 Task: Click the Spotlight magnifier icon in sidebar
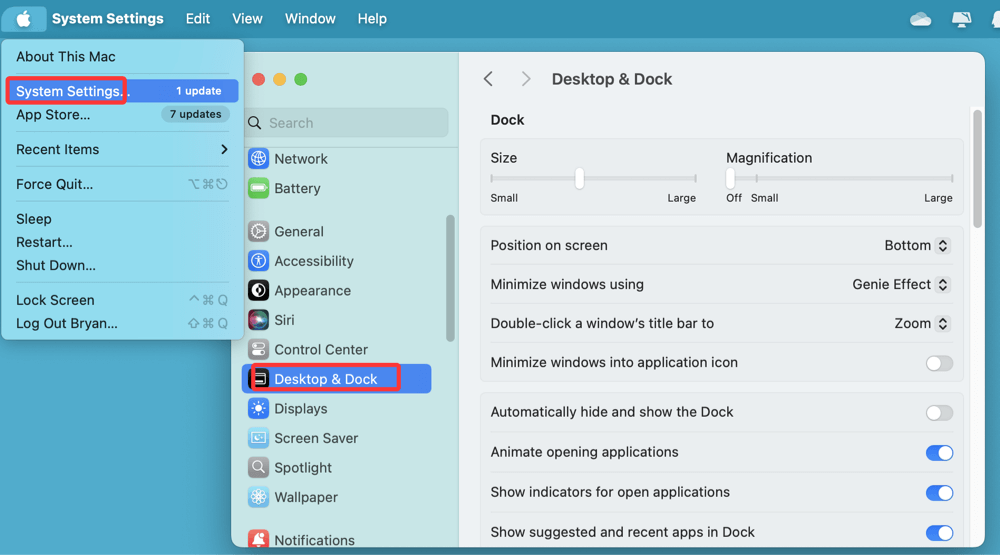[x=258, y=468]
